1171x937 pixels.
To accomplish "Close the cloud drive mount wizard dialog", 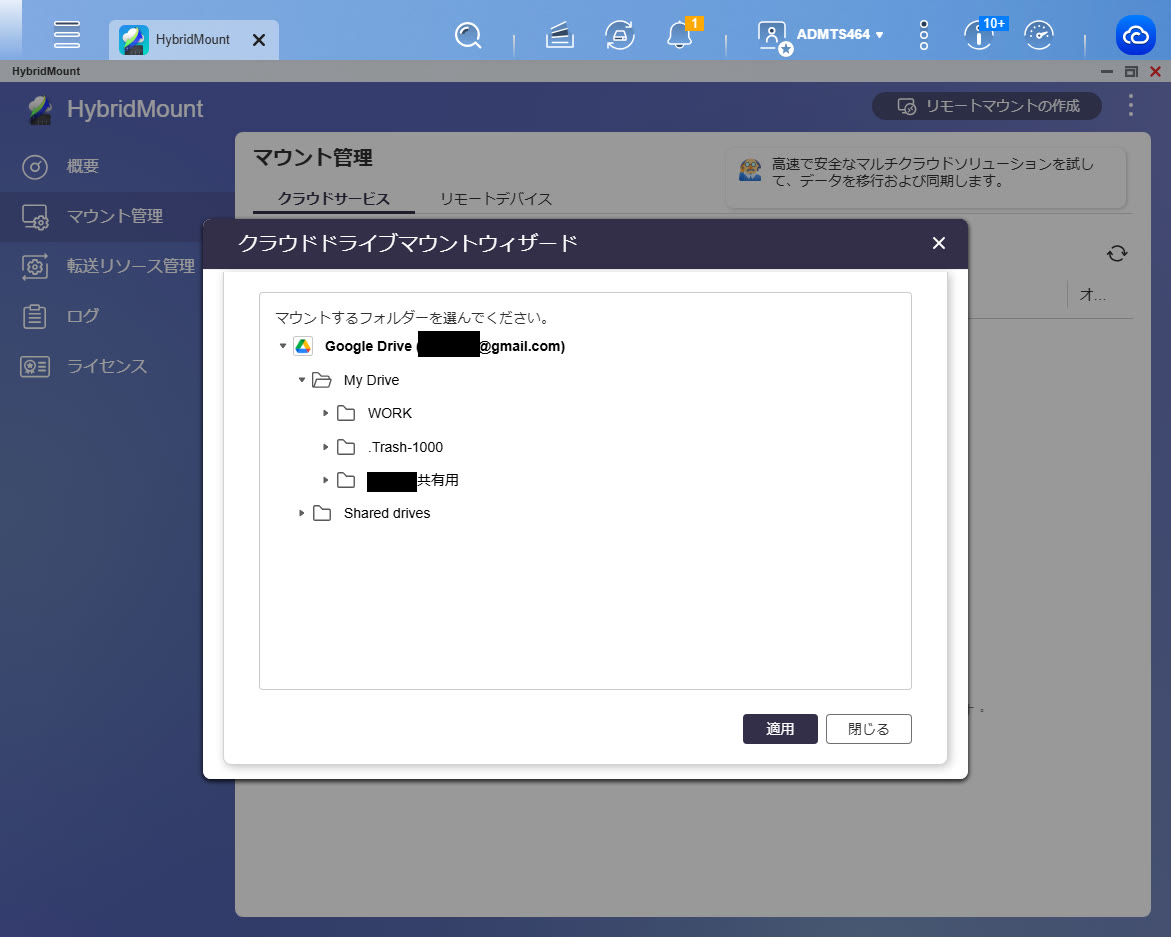I will point(938,243).
